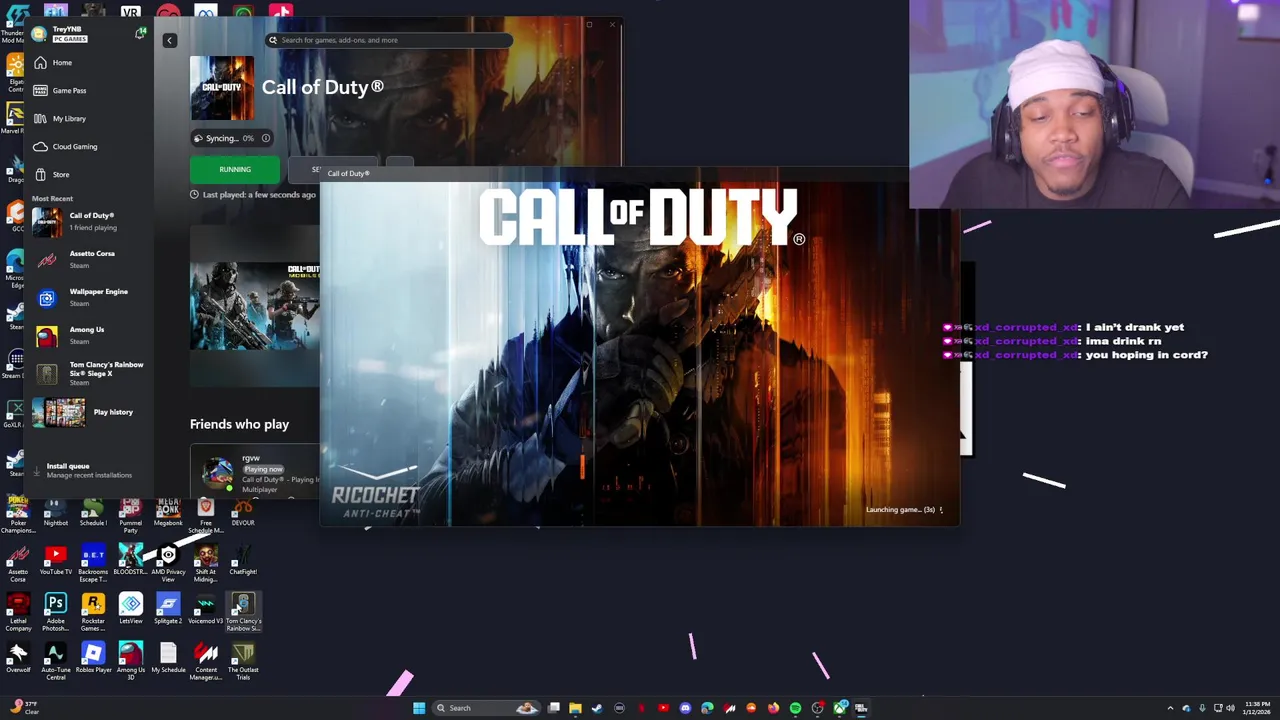Open Store in Xbox sidebar
The image size is (1280, 720).
pyautogui.click(x=90, y=174)
